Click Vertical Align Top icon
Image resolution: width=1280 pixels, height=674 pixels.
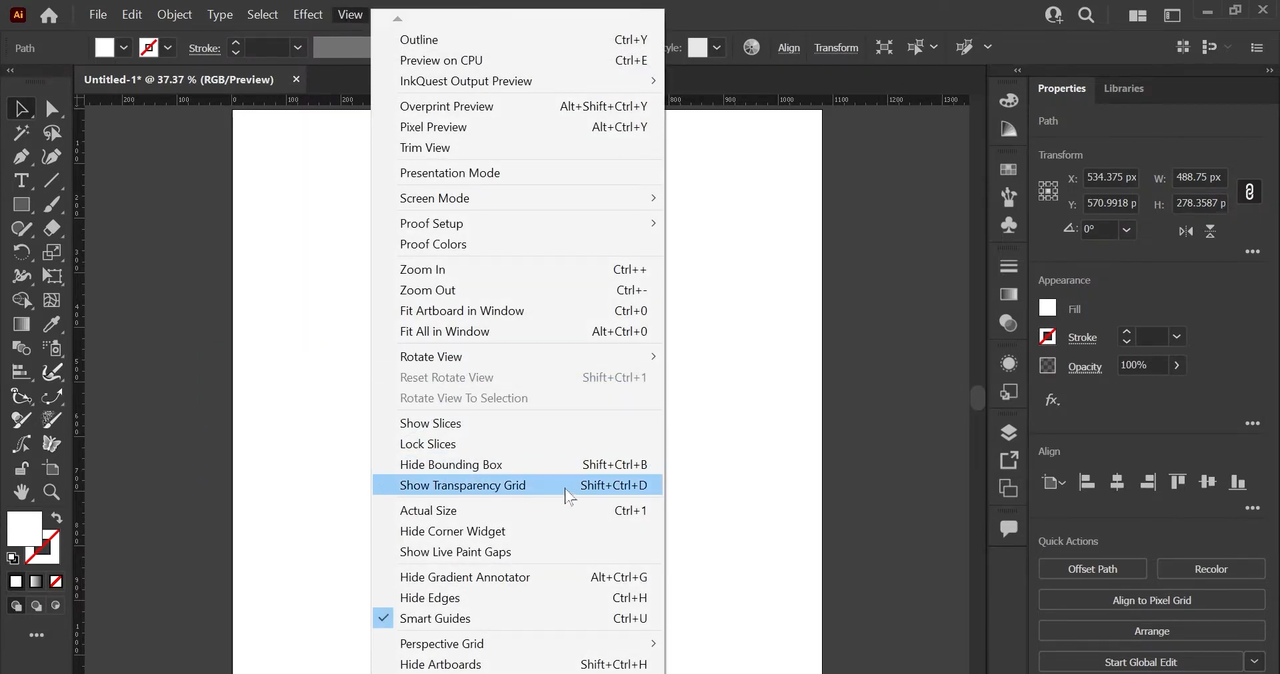click(x=1177, y=482)
